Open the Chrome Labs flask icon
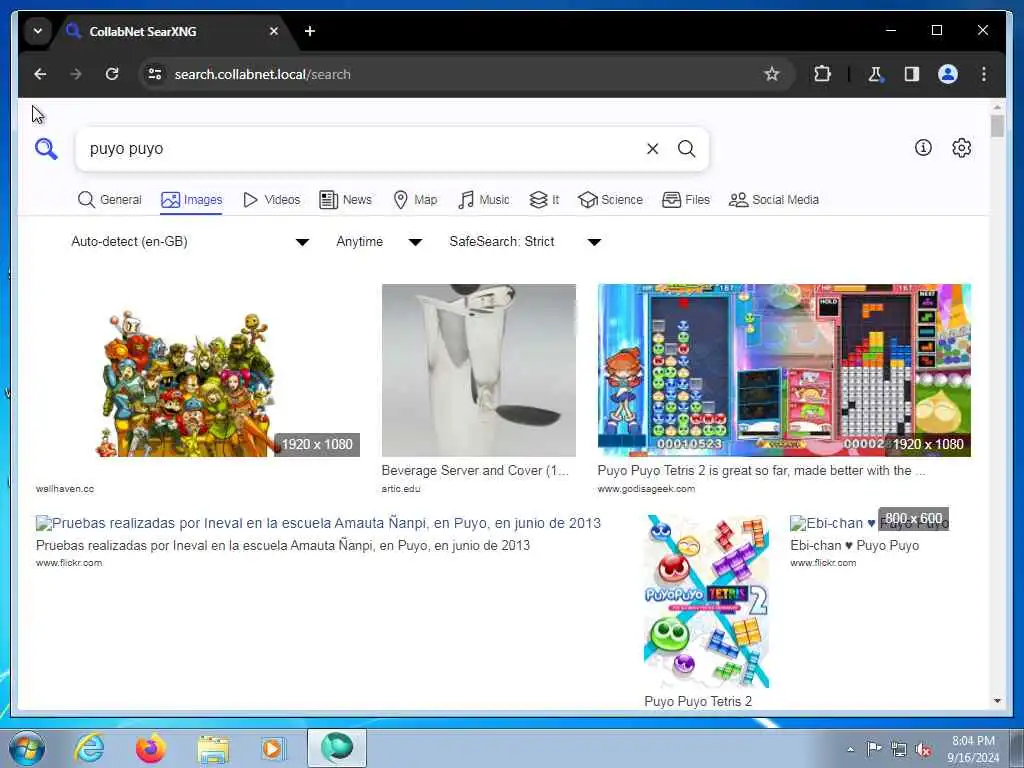 (875, 74)
